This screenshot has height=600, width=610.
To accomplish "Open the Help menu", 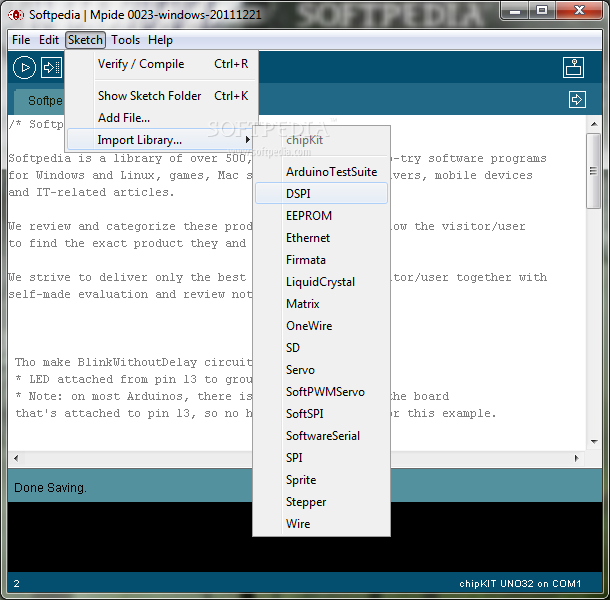I will click(x=160, y=40).
